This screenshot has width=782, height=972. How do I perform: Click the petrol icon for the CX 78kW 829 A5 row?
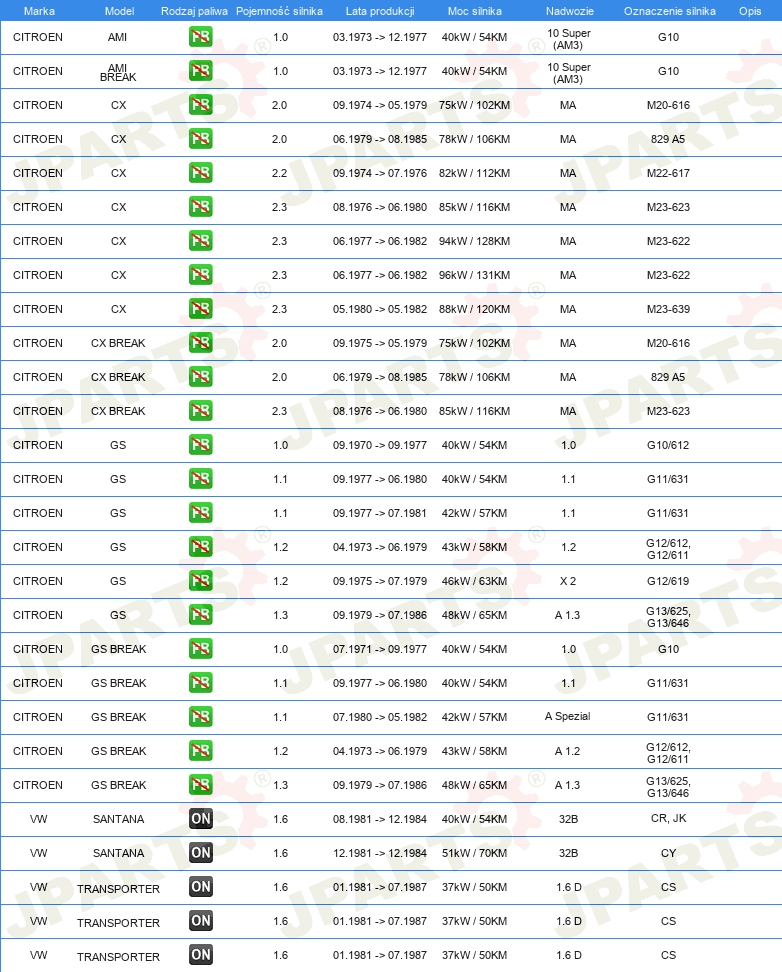pyautogui.click(x=200, y=139)
